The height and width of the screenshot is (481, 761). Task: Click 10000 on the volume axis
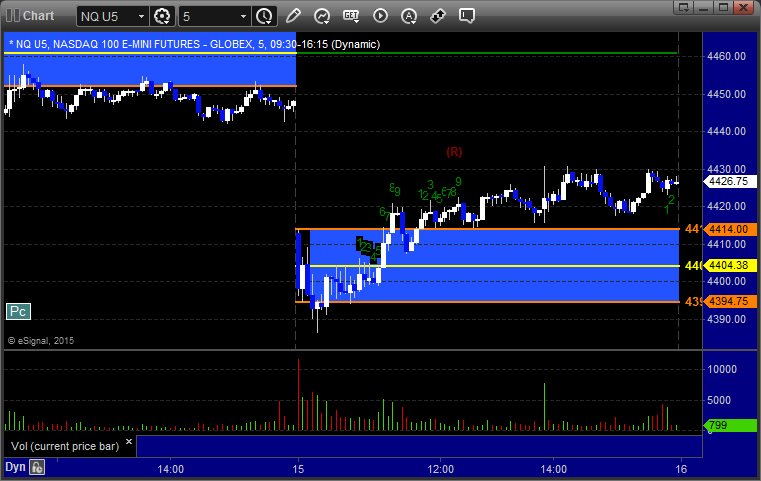(722, 369)
